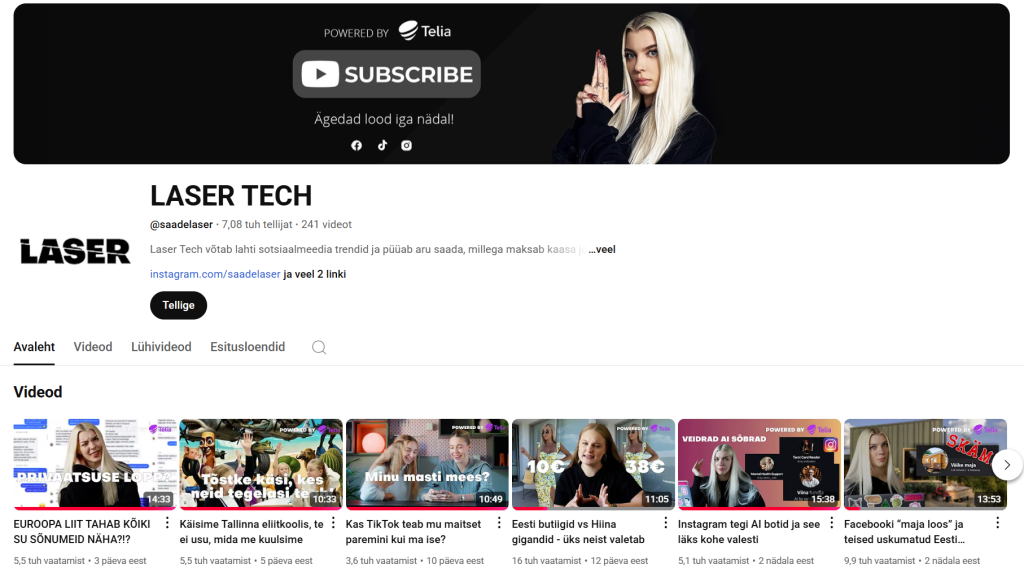Open options menu for Tallinna eliitkoolis video
This screenshot has width=1024, height=573.
[333, 524]
